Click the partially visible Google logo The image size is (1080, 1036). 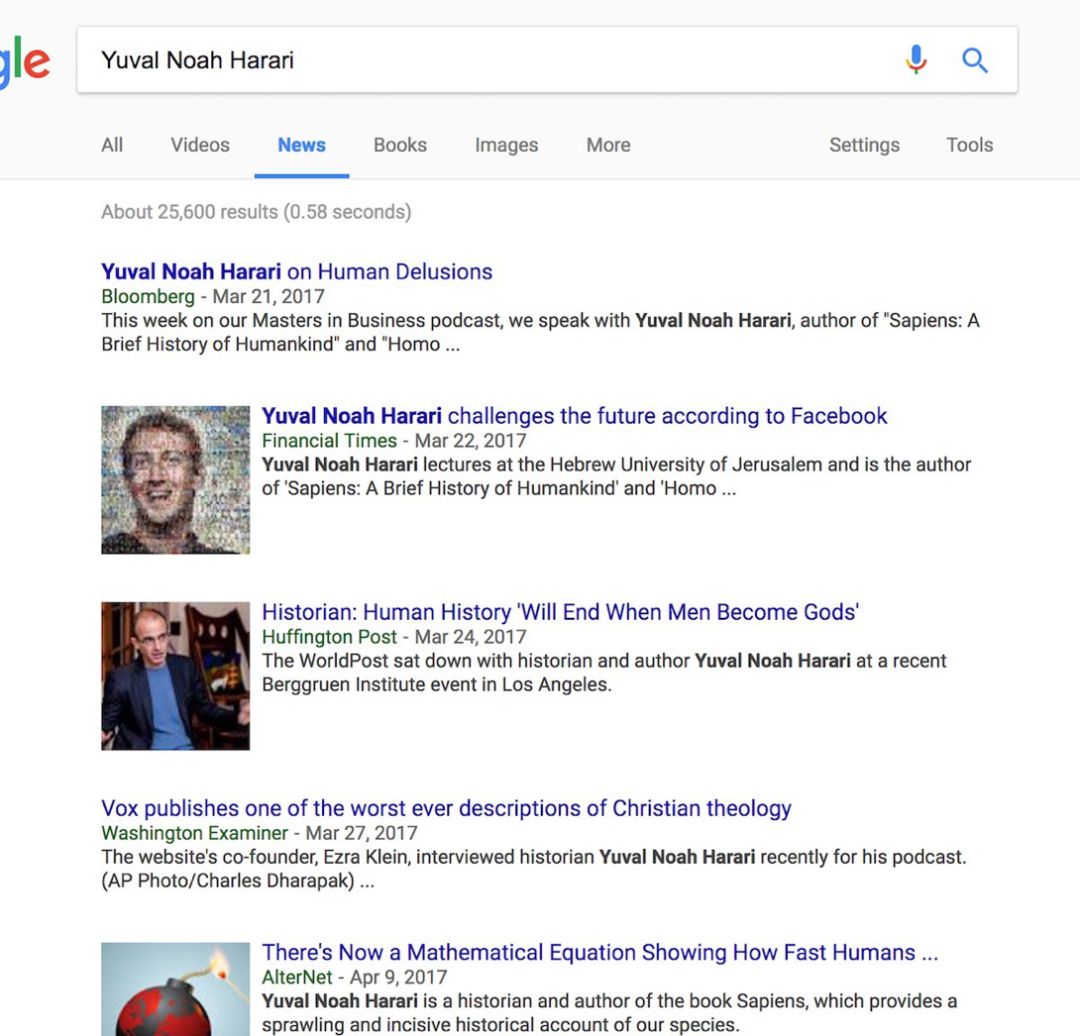tap(24, 62)
